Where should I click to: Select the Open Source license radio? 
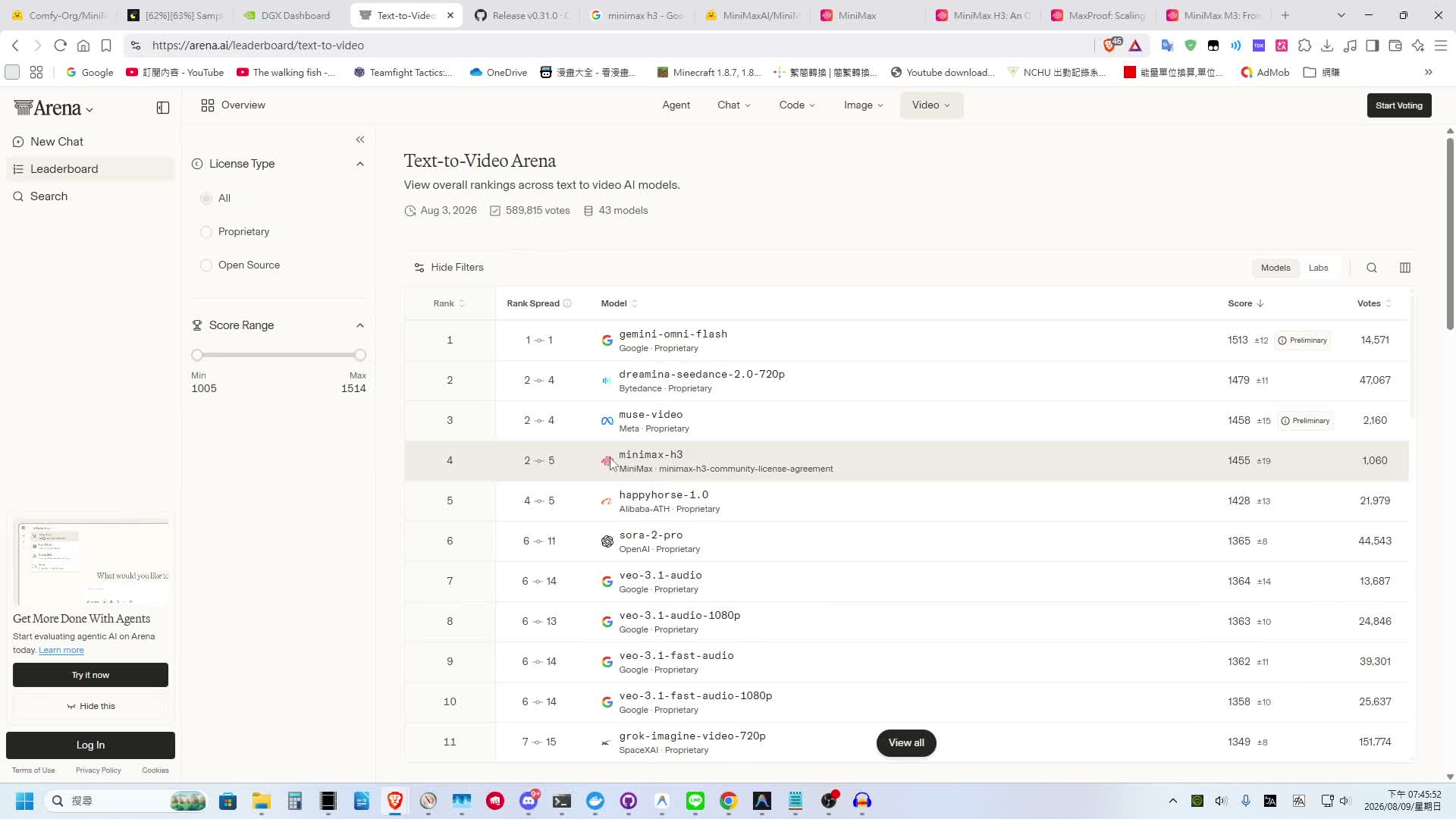pyautogui.click(x=206, y=265)
